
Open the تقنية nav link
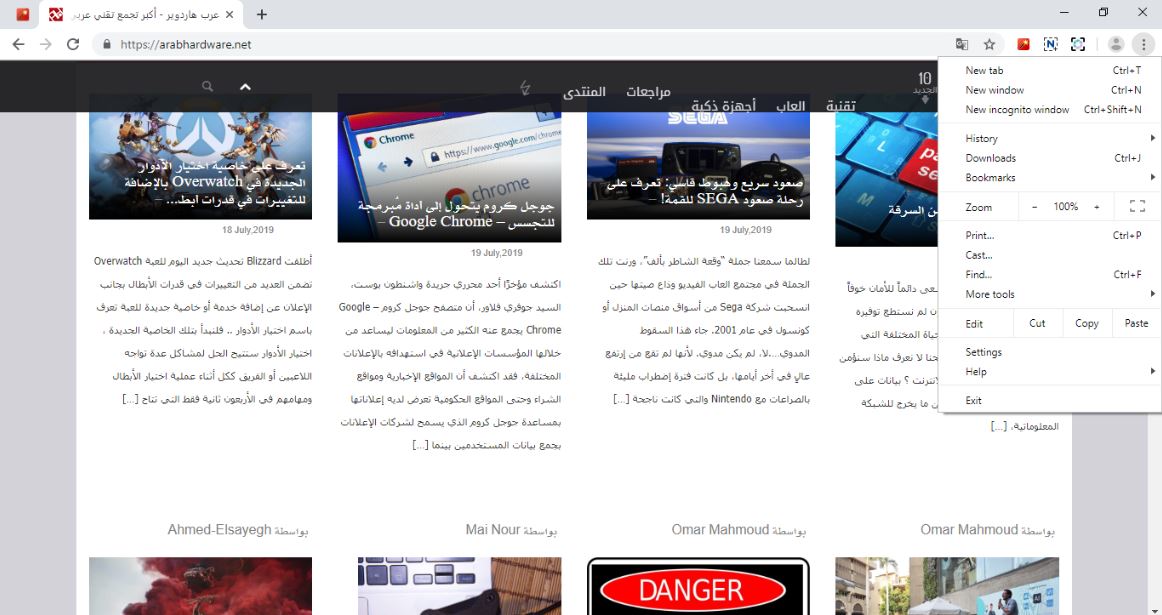(x=841, y=106)
